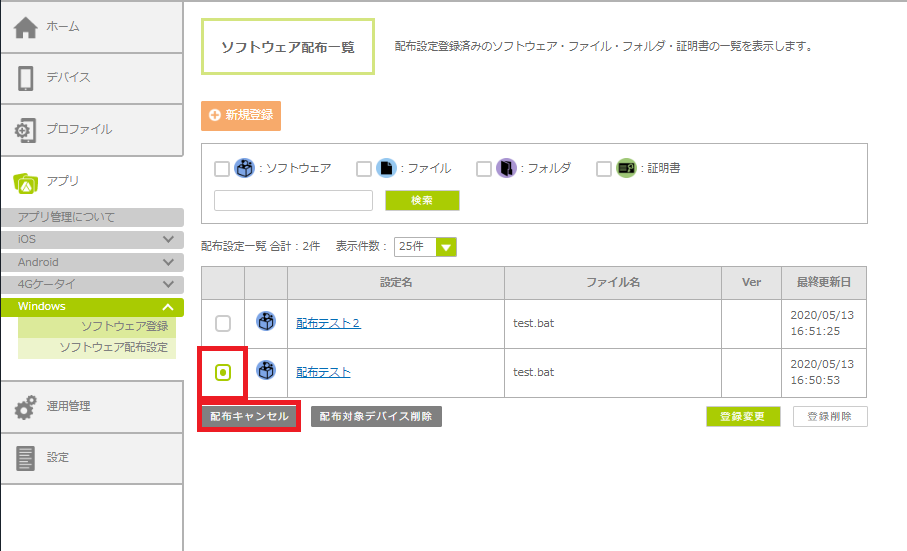Tick the 証明書 filter checkbox
The image size is (907, 551).
point(604,169)
